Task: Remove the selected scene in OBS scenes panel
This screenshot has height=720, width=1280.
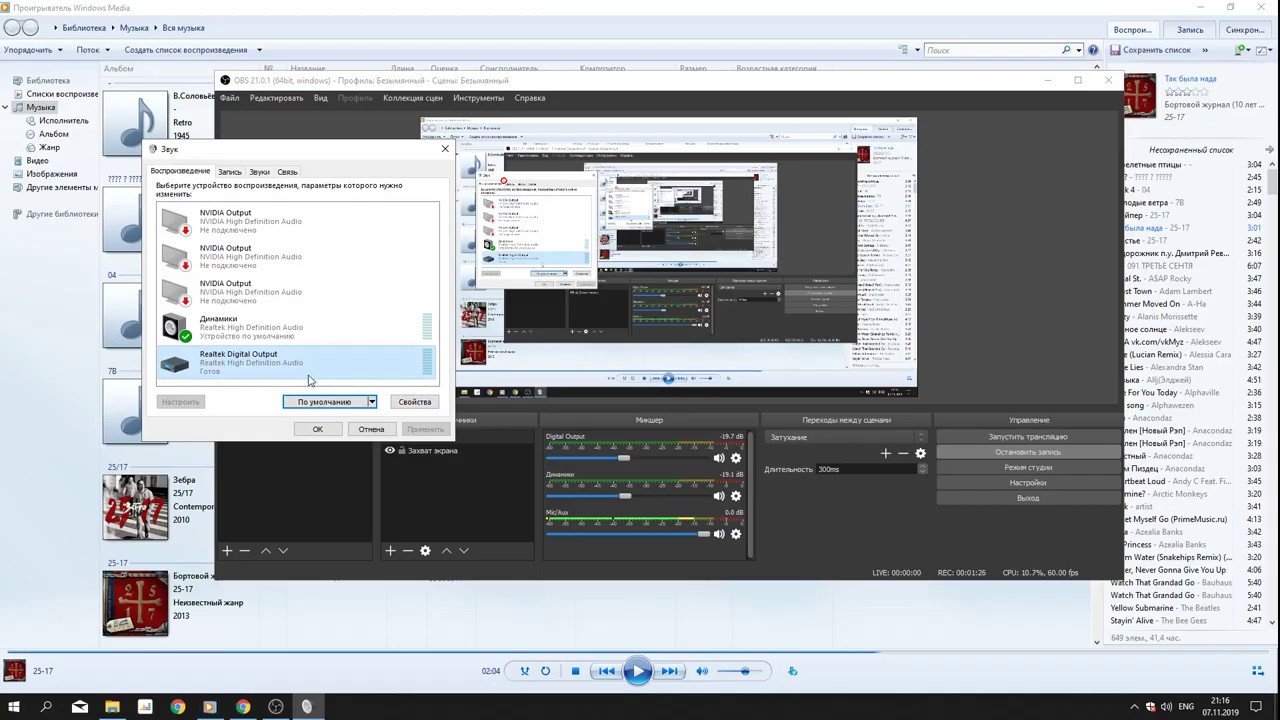Action: click(244, 551)
